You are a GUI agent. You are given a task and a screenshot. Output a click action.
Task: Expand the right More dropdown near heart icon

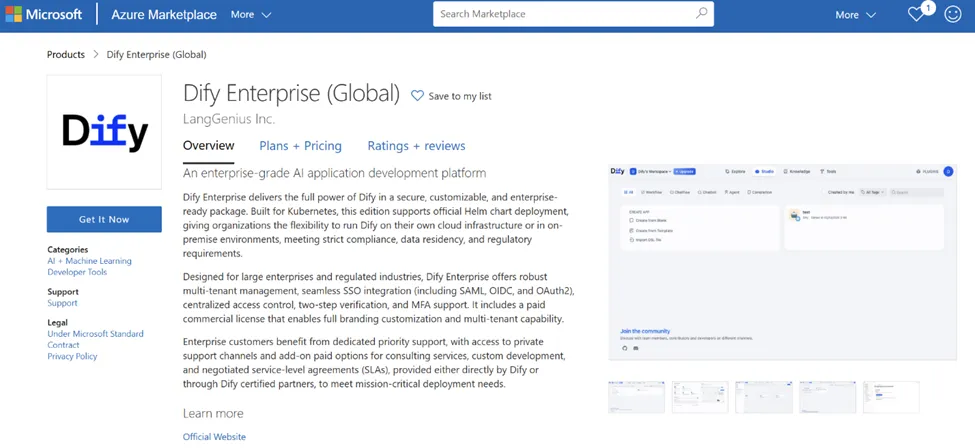856,14
